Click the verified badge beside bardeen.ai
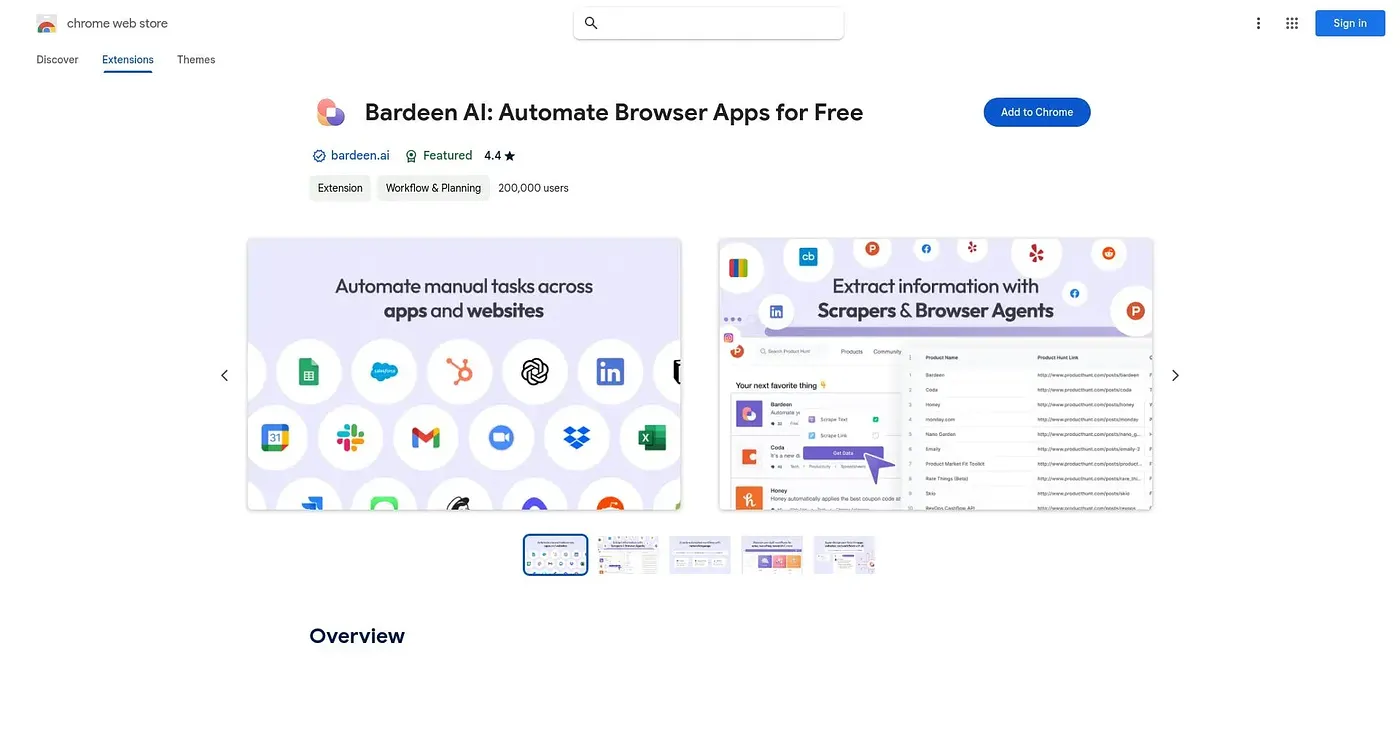This screenshot has height=729, width=1400. (319, 156)
